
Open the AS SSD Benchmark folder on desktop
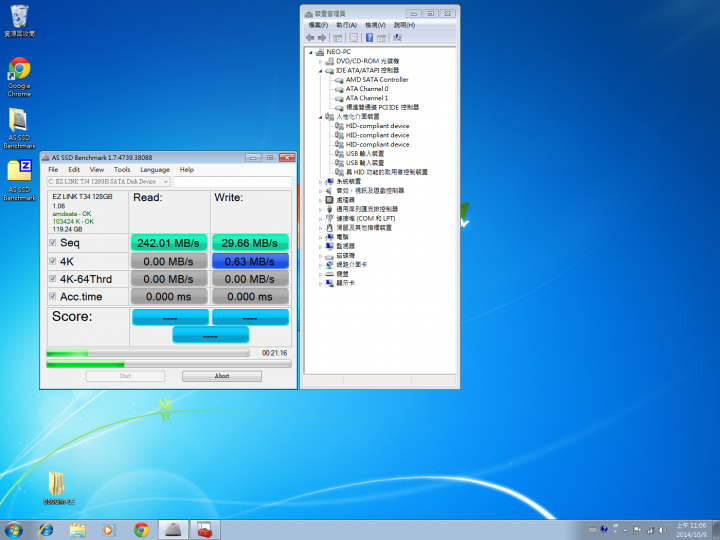point(19,129)
